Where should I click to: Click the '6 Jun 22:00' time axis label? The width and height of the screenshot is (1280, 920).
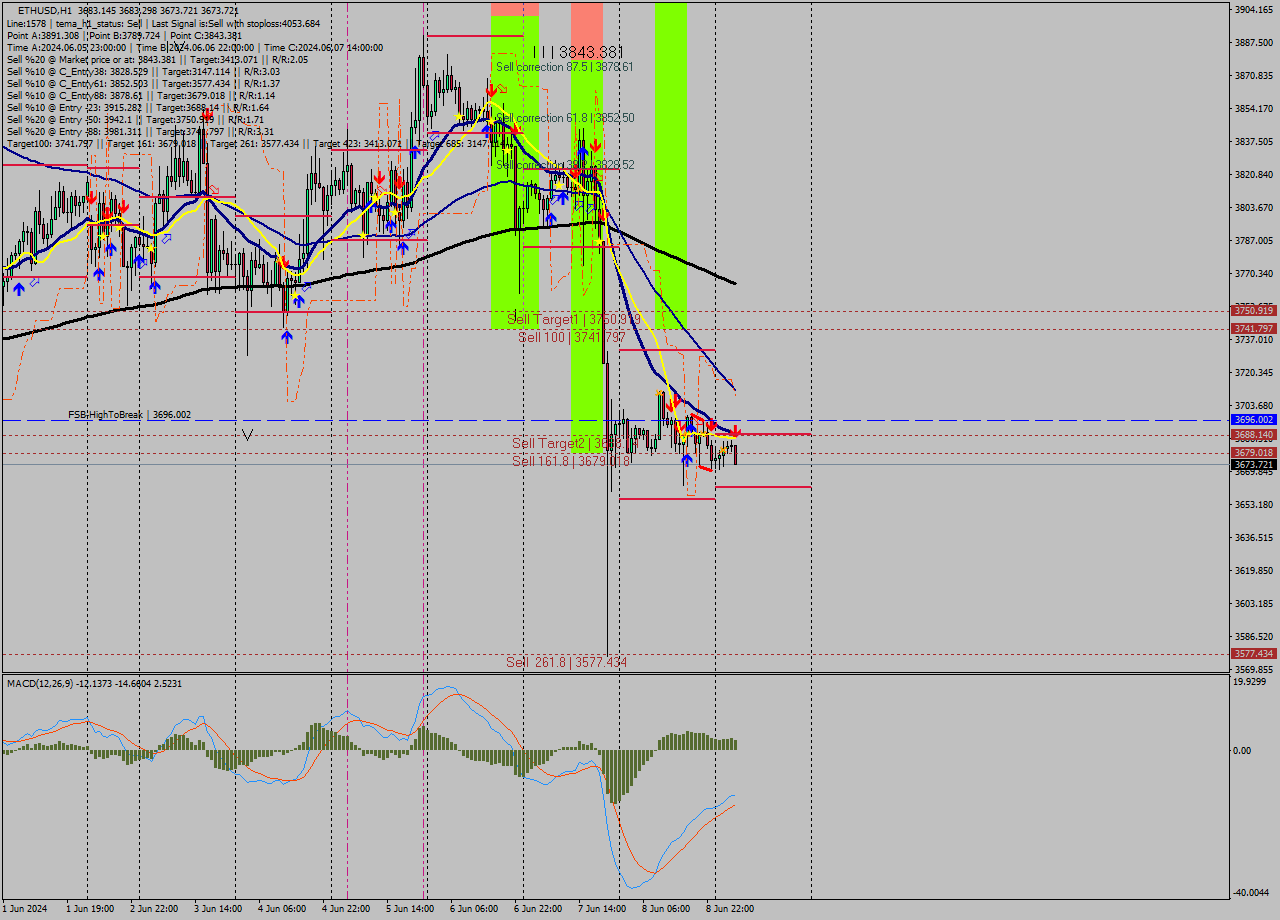tap(538, 909)
